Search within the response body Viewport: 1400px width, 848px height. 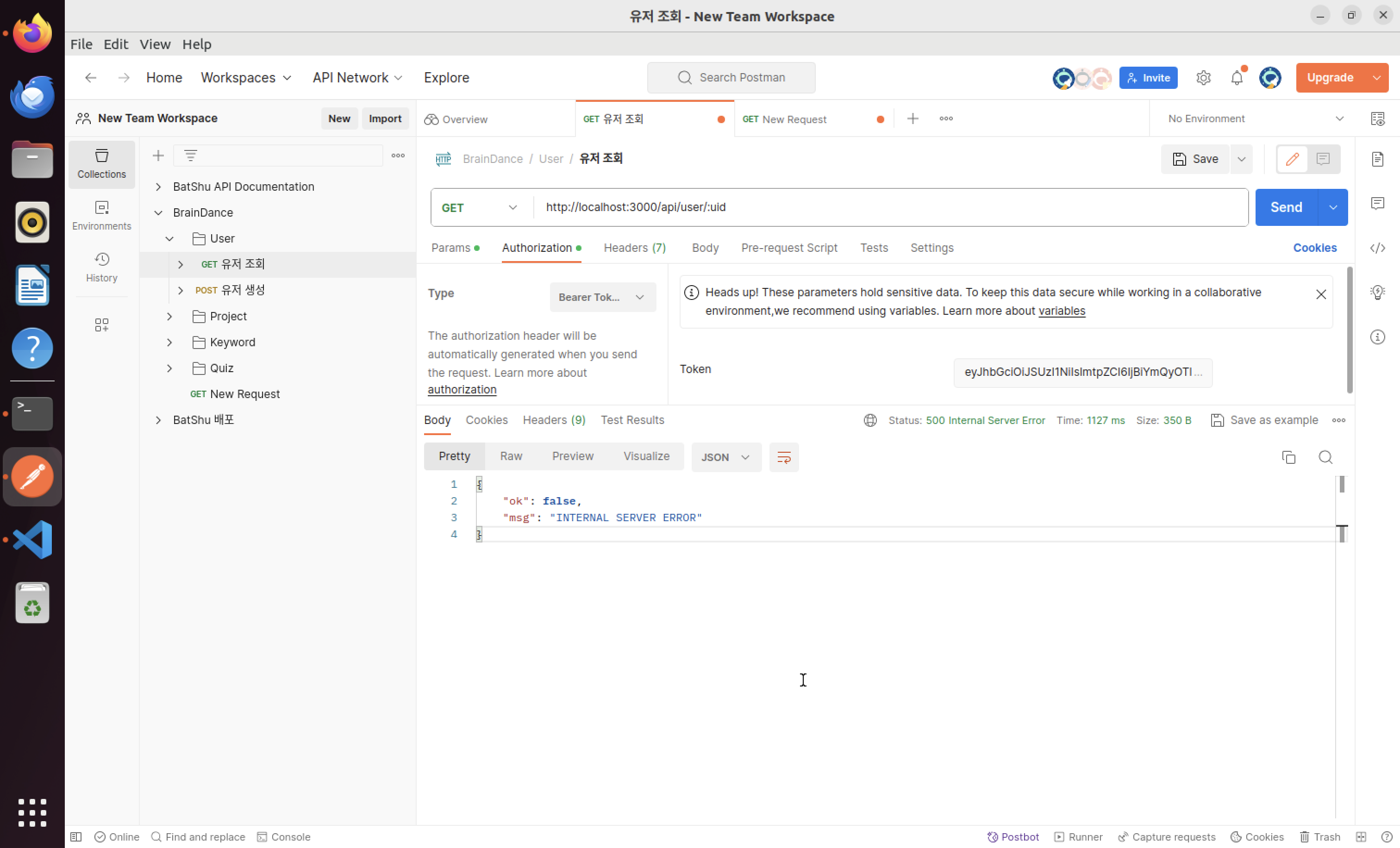tap(1325, 457)
